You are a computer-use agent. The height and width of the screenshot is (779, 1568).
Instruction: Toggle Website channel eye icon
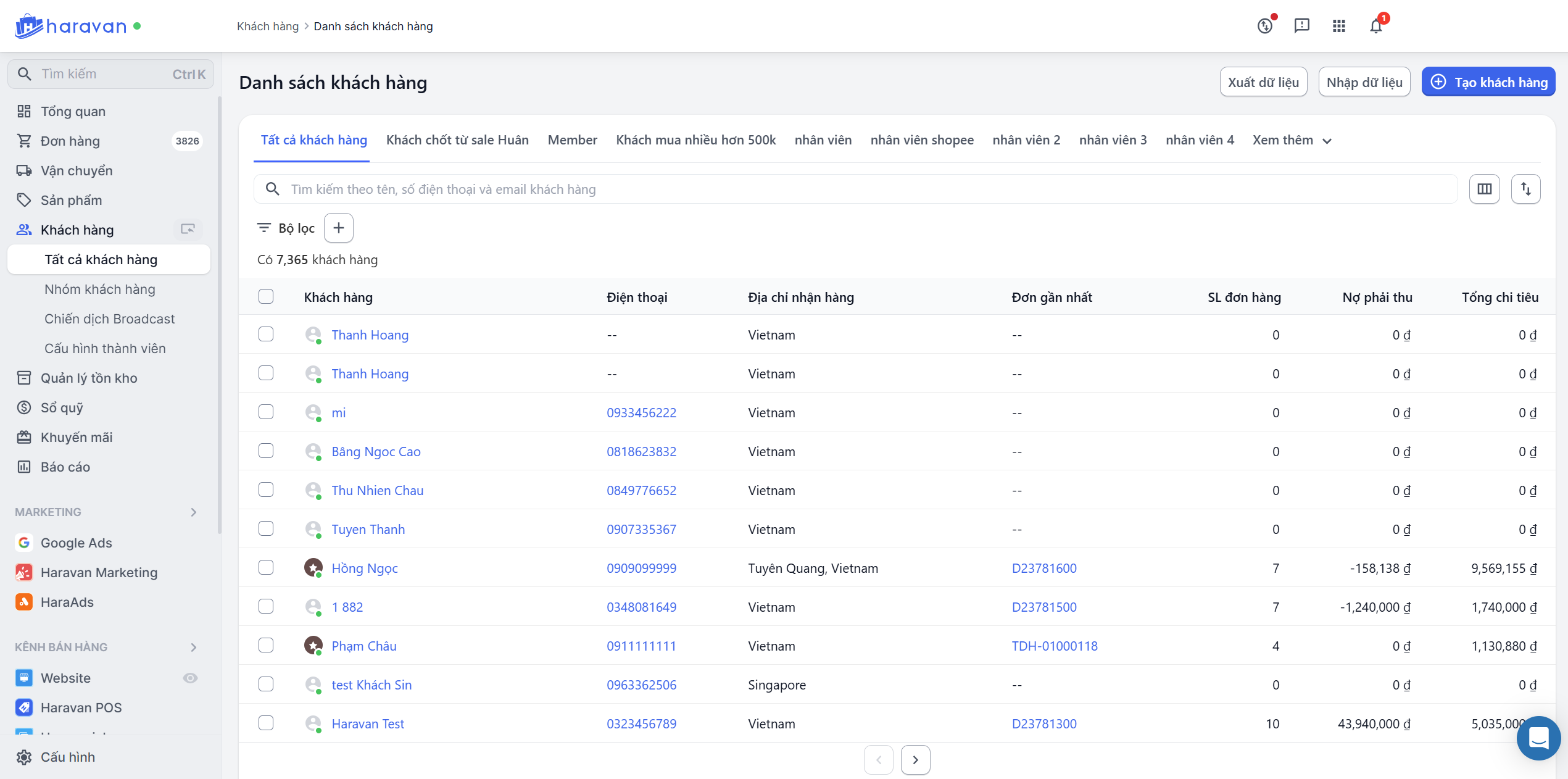pos(190,678)
